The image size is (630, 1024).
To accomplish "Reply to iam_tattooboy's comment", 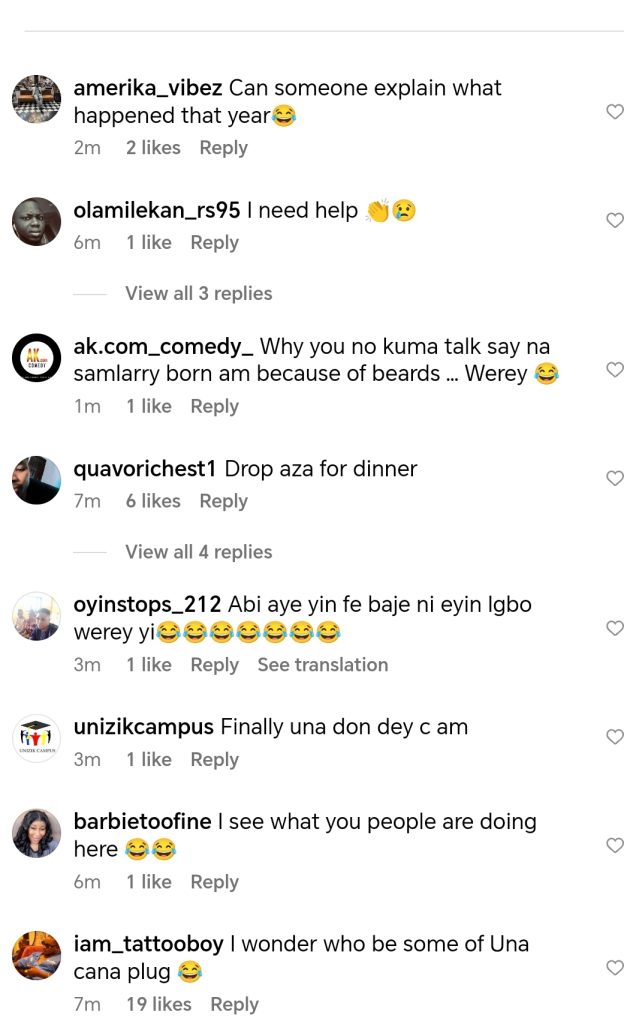I will (x=234, y=1004).
